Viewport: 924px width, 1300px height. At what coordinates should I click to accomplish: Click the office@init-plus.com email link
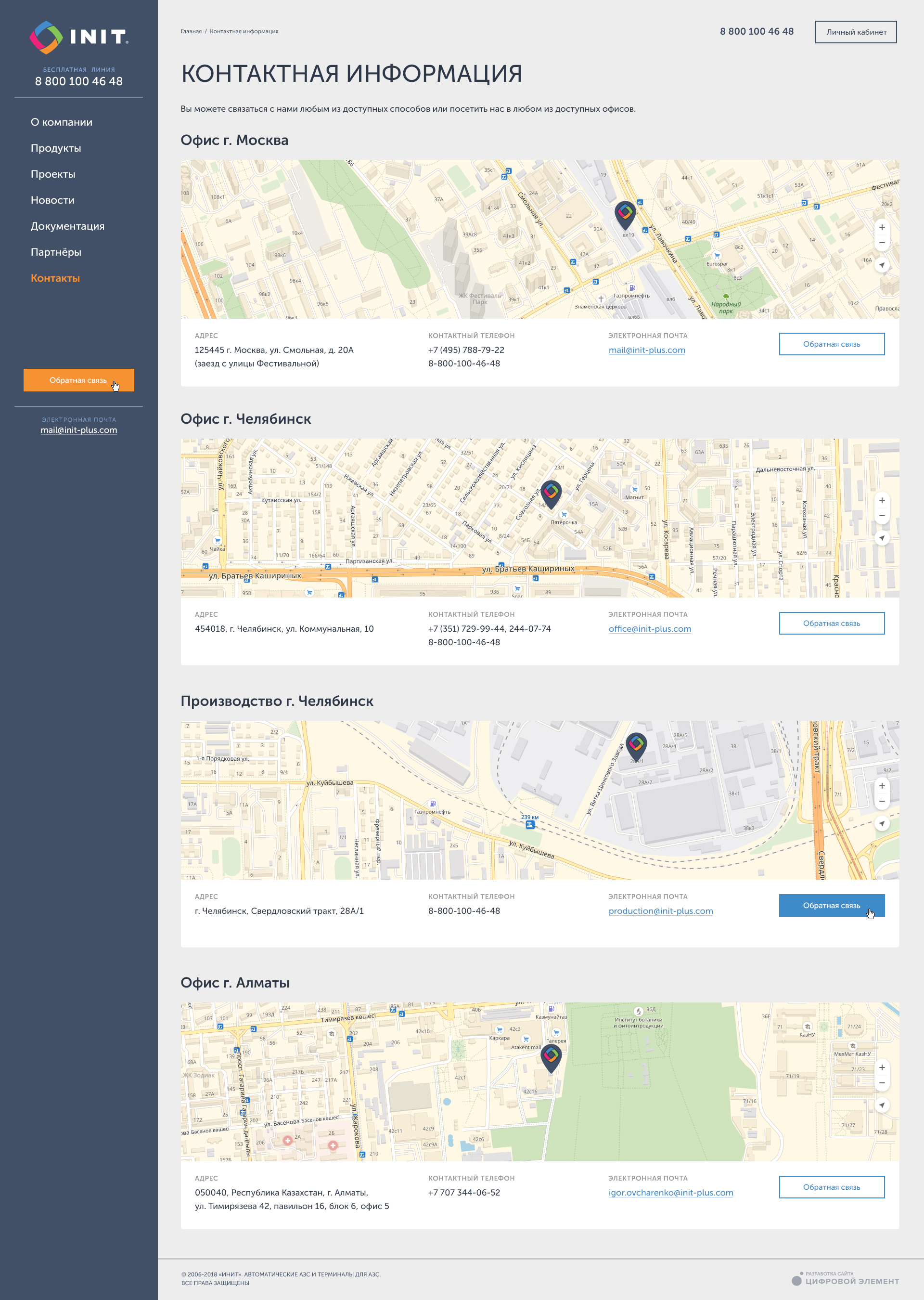click(649, 629)
